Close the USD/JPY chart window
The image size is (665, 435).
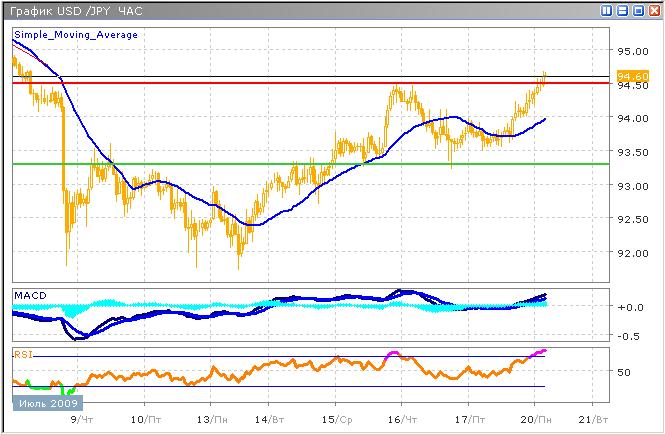click(652, 11)
